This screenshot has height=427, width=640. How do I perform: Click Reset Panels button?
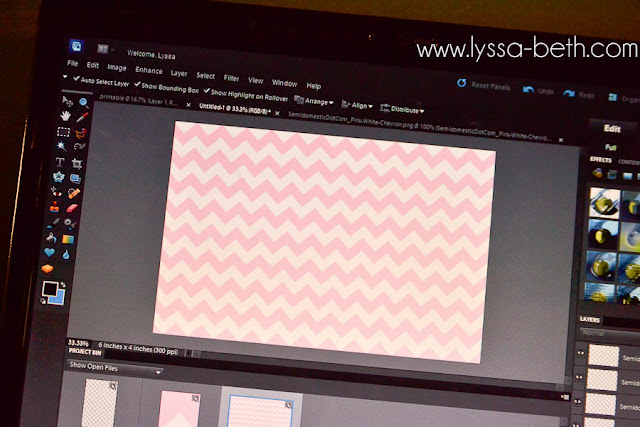pyautogui.click(x=484, y=85)
